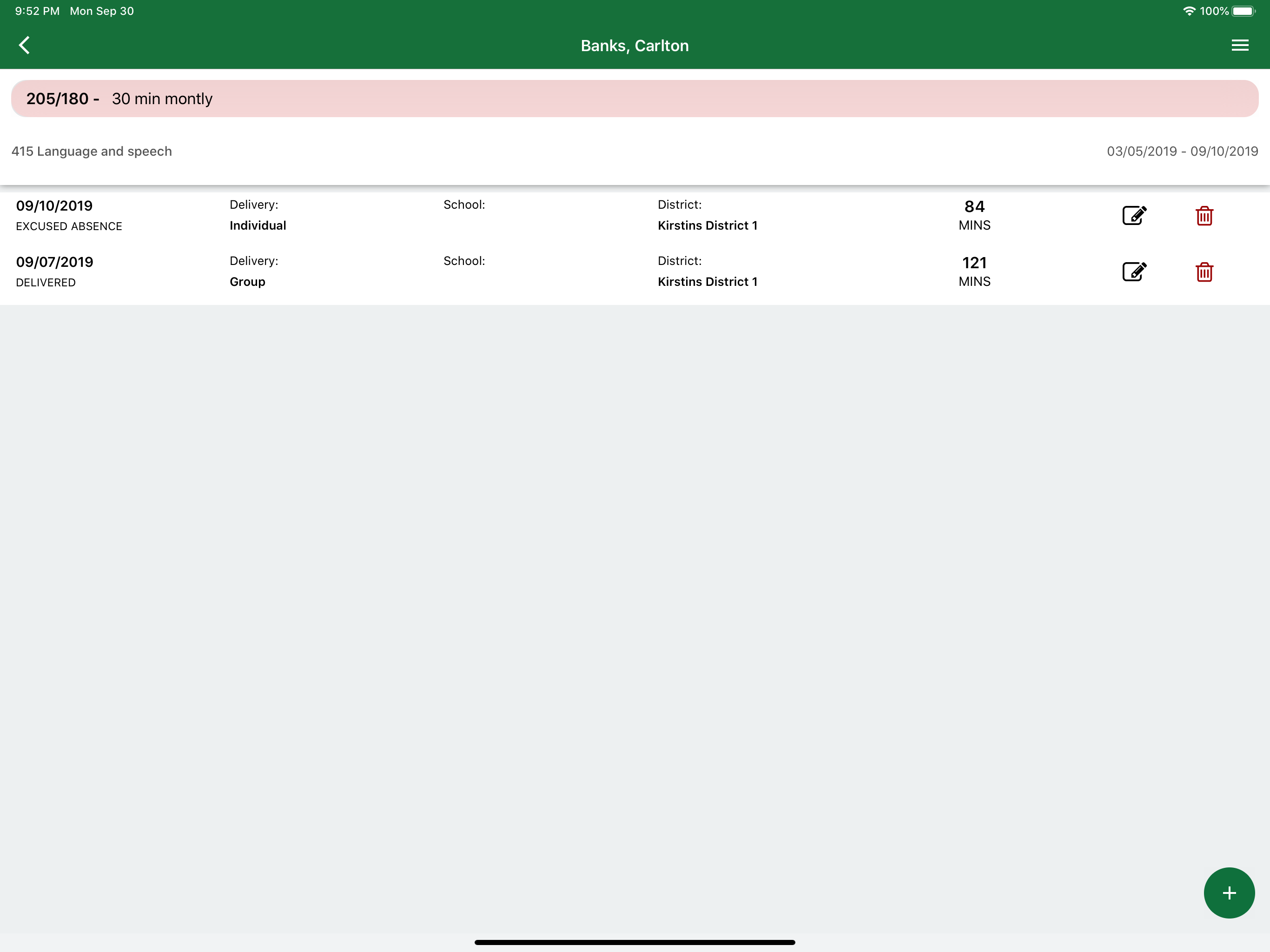Screen dimensions: 1270x952
Task: Tap the Banks, Carlton title
Action: [x=635, y=46]
